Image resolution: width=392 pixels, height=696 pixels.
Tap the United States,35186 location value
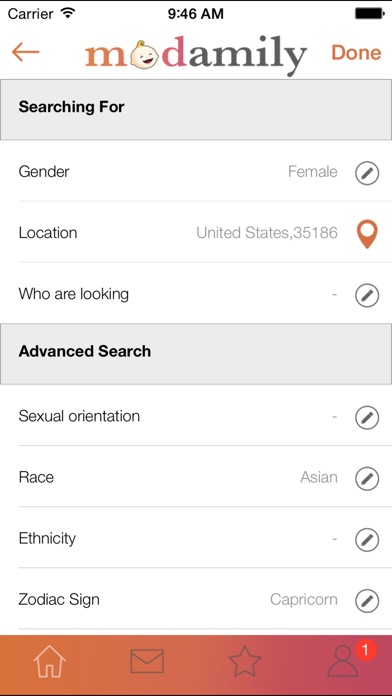pos(267,233)
